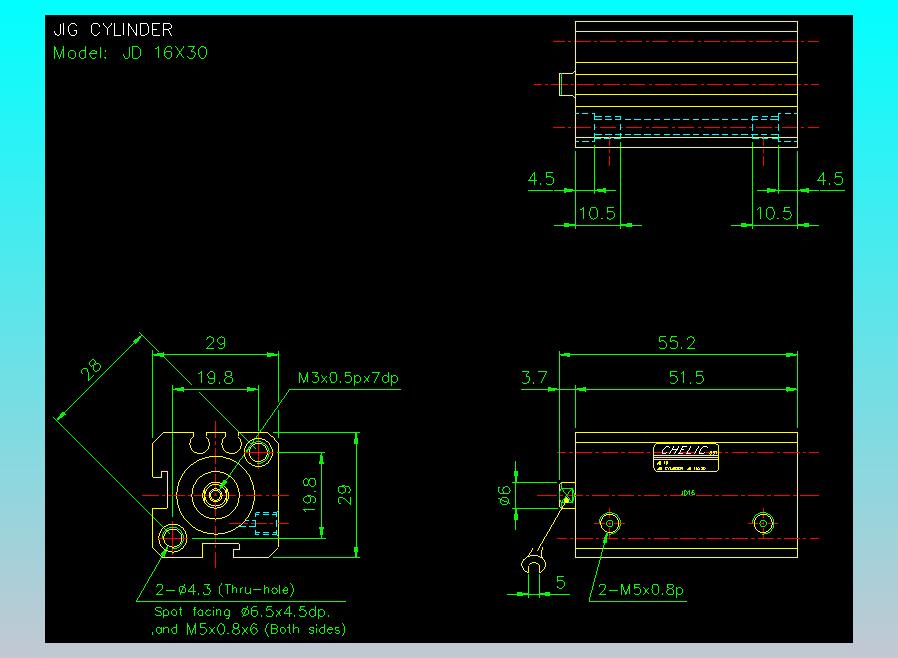Click the horizontal "19.8" hole spacing dimension
The image size is (898, 658).
click(215, 377)
